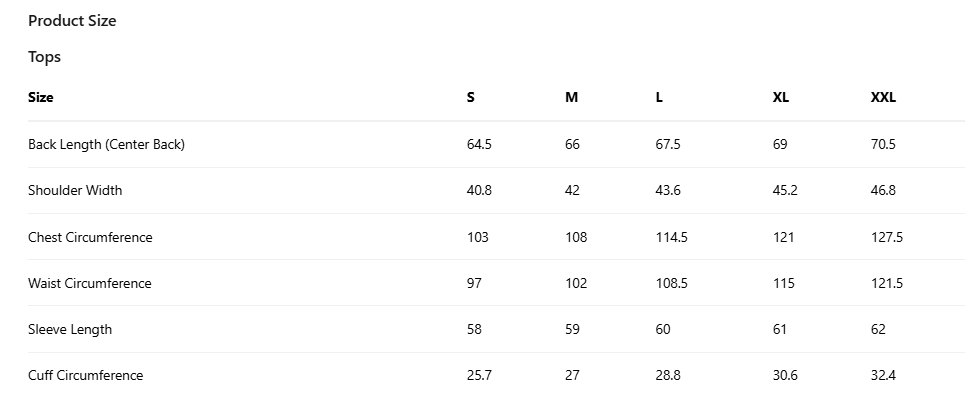The image size is (965, 404).
Task: Select the 127.5 chest circumference value
Action: (887, 237)
